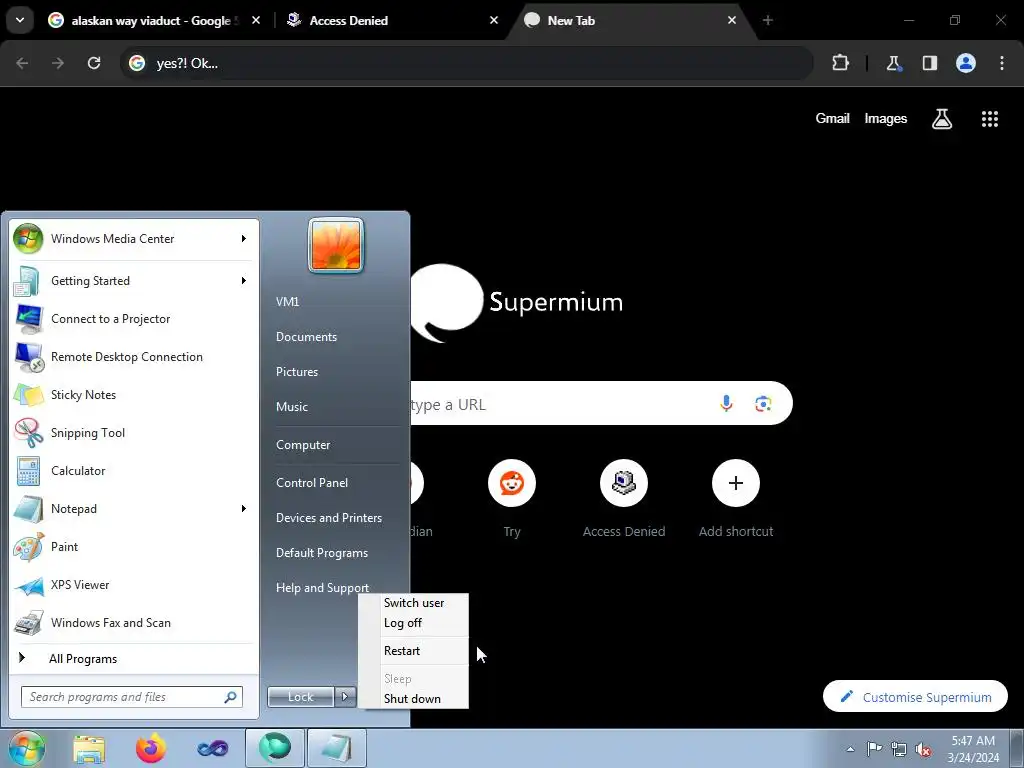Expand Windows Media Center jump list arrow
The width and height of the screenshot is (1024, 768).
(x=244, y=239)
